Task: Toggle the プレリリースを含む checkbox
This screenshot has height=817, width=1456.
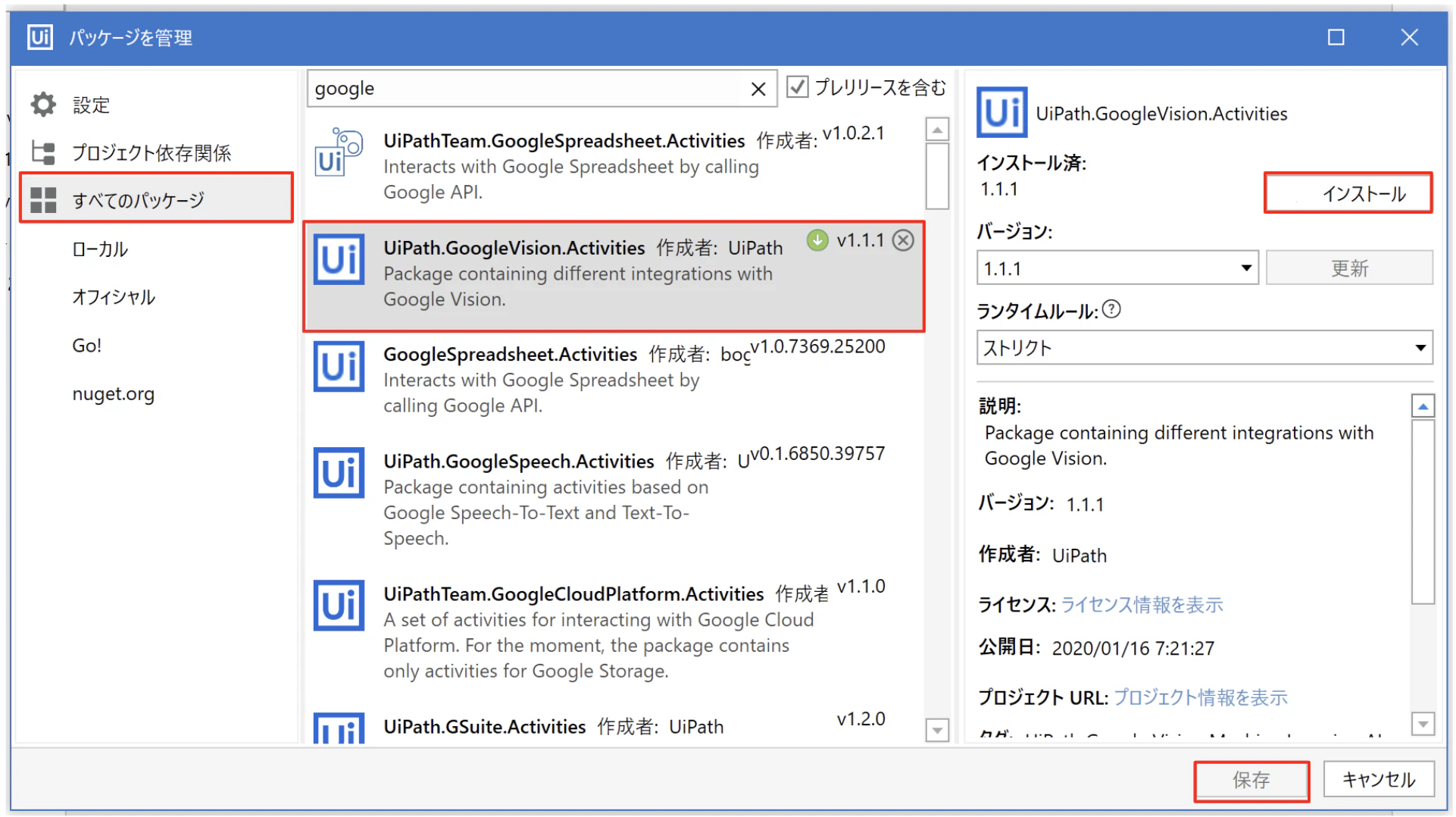Action: pyautogui.click(x=797, y=87)
